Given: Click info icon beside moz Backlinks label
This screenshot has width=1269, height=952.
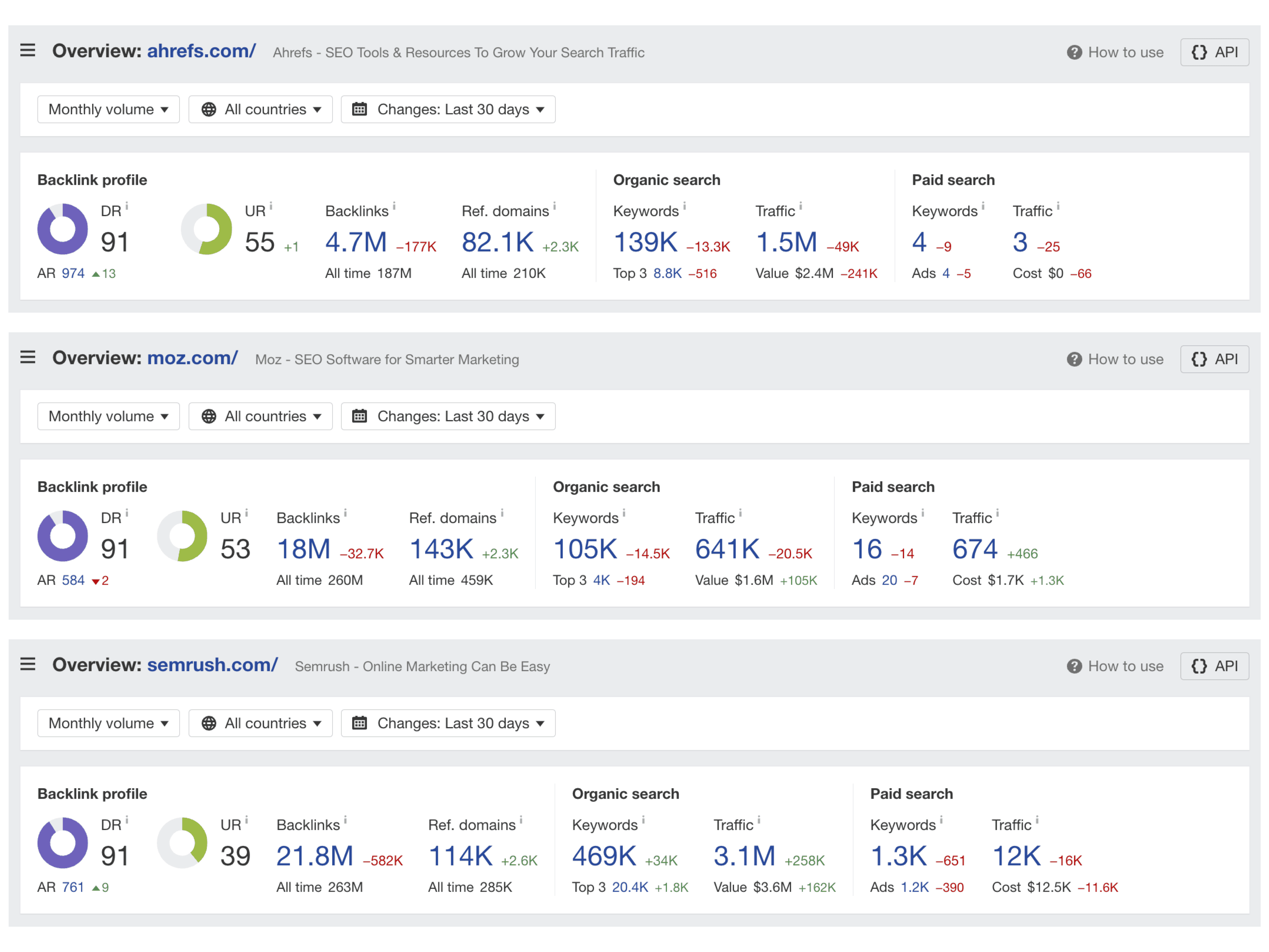Looking at the screenshot, I should pyautogui.click(x=345, y=513).
